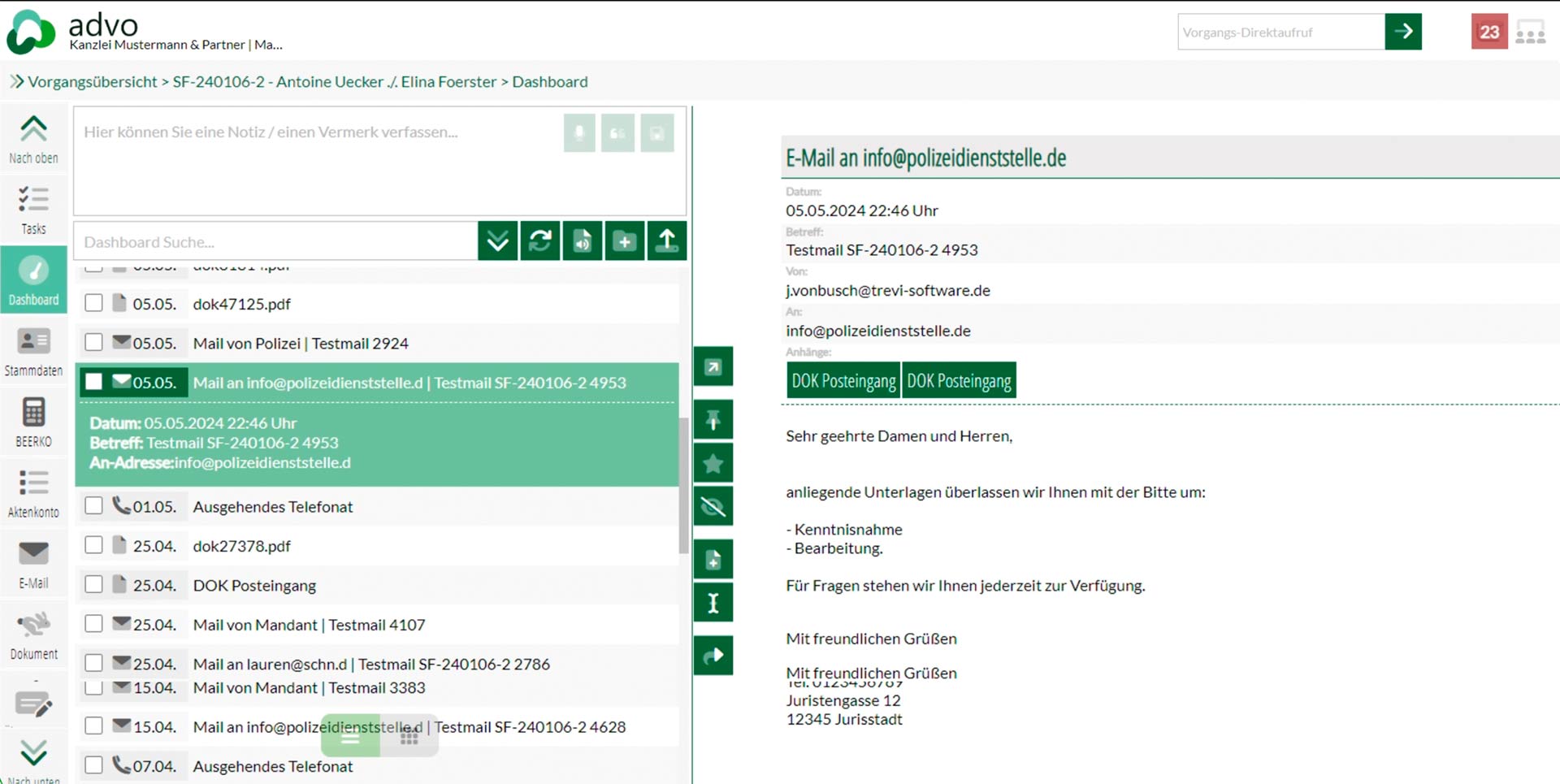Click the red 23 notification badge

1488,32
